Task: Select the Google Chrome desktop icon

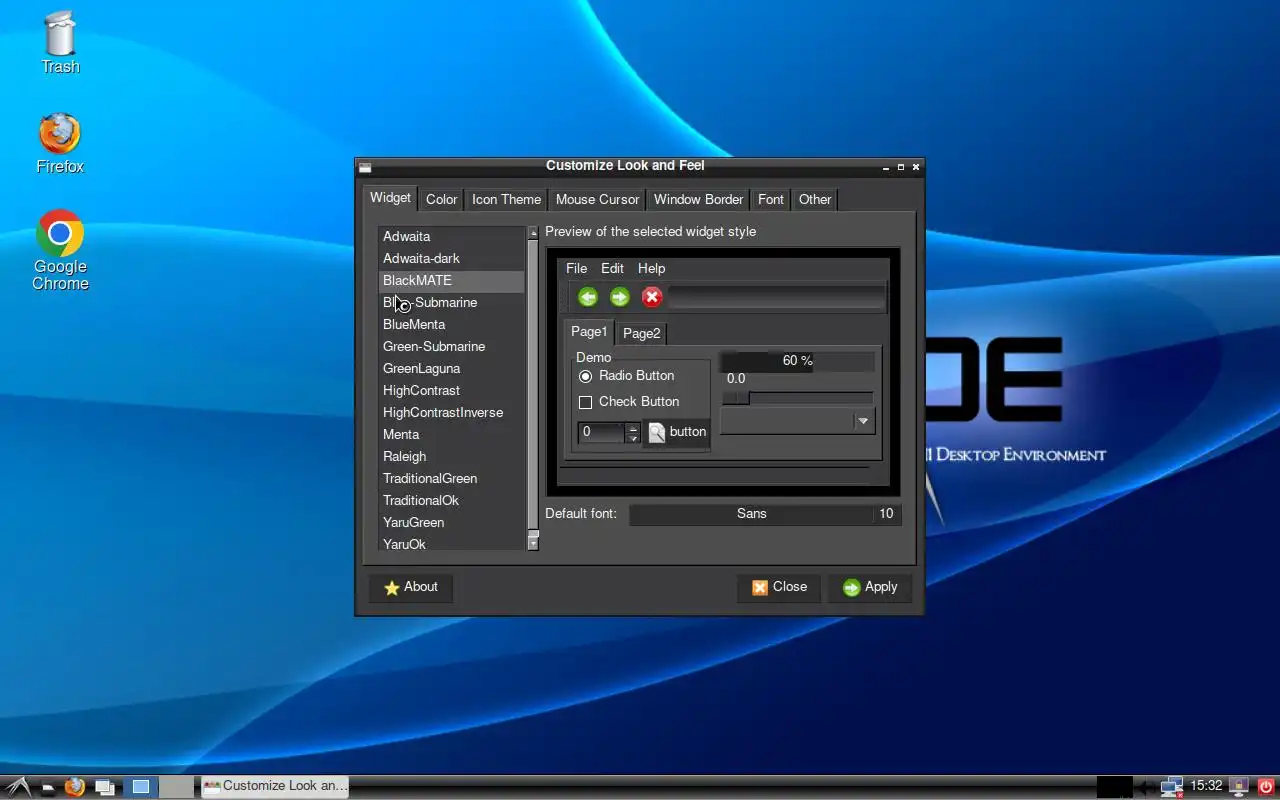Action: coord(60,250)
